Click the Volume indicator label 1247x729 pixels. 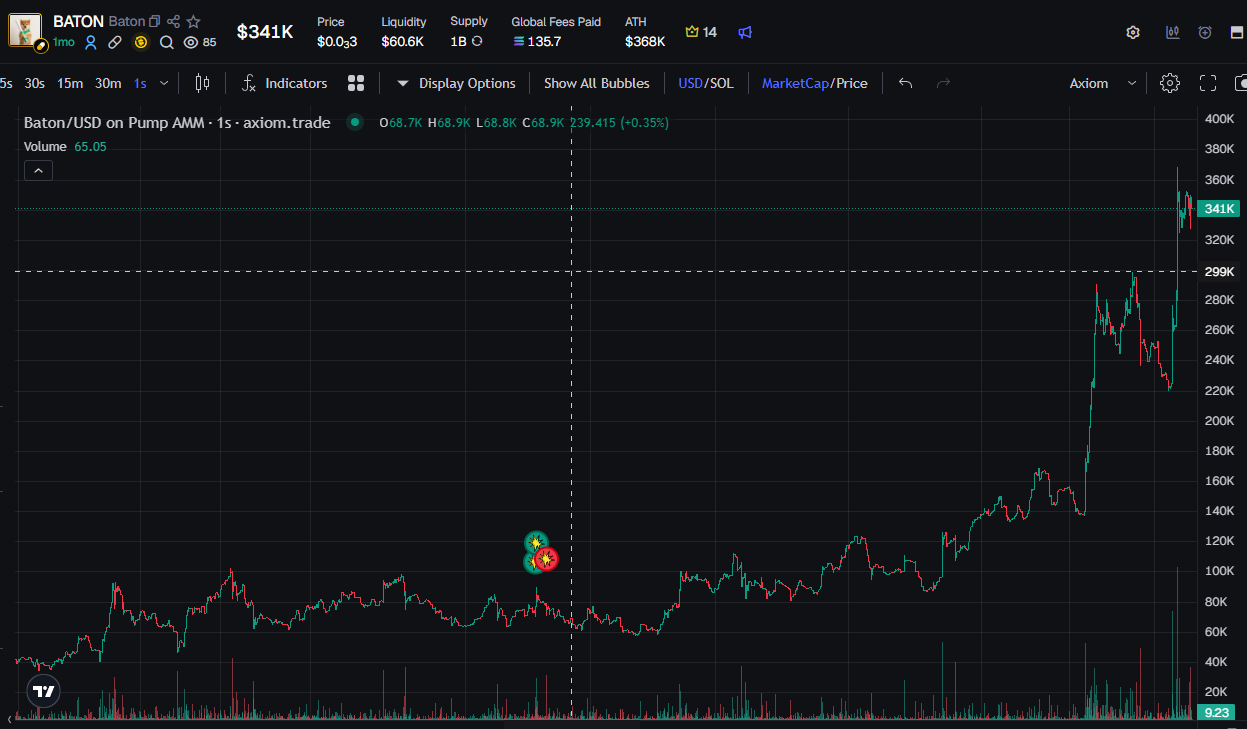pos(46,146)
